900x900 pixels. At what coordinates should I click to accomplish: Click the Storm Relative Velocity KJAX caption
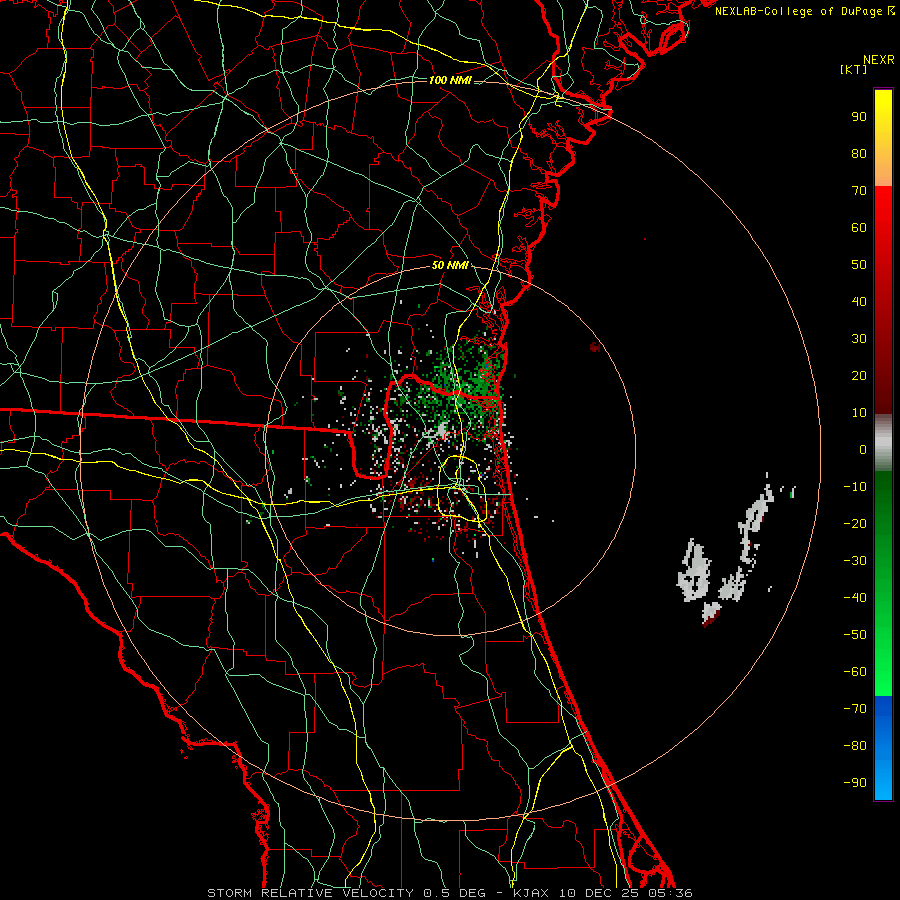[x=450, y=893]
